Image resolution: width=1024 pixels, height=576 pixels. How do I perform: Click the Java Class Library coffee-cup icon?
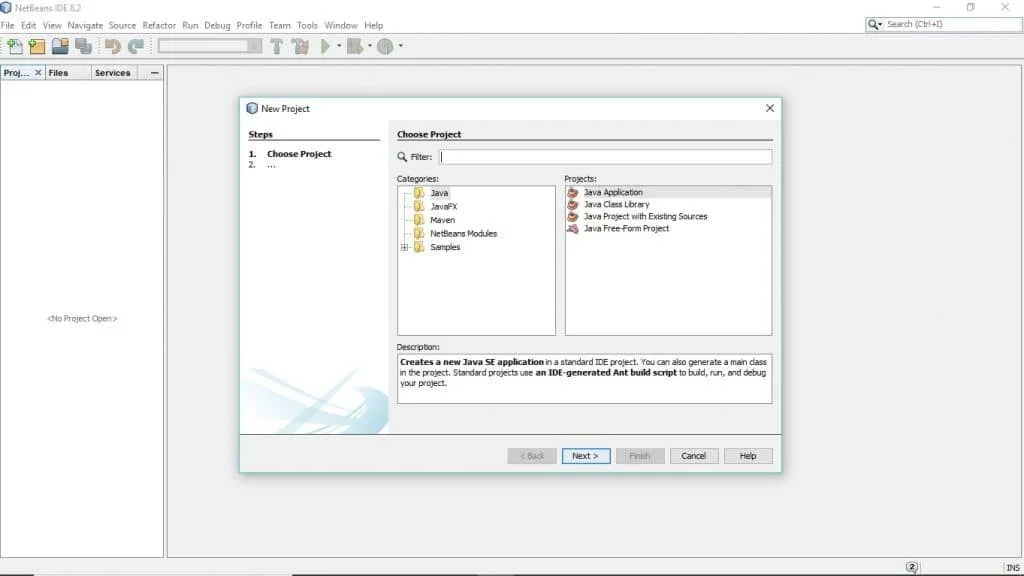[x=573, y=204]
